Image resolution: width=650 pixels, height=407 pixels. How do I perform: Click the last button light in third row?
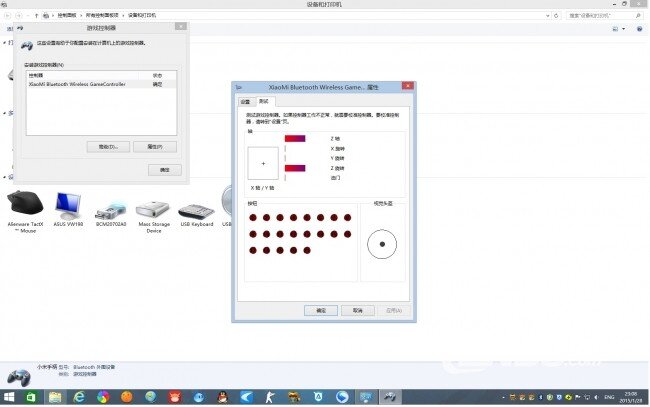pos(307,250)
